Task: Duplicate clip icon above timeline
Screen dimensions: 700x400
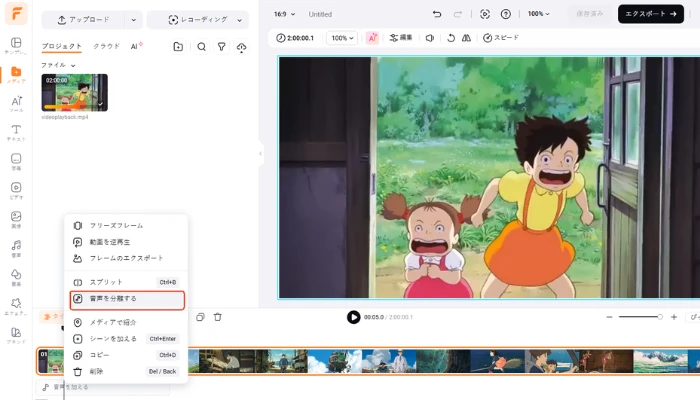Action: pyautogui.click(x=200, y=317)
